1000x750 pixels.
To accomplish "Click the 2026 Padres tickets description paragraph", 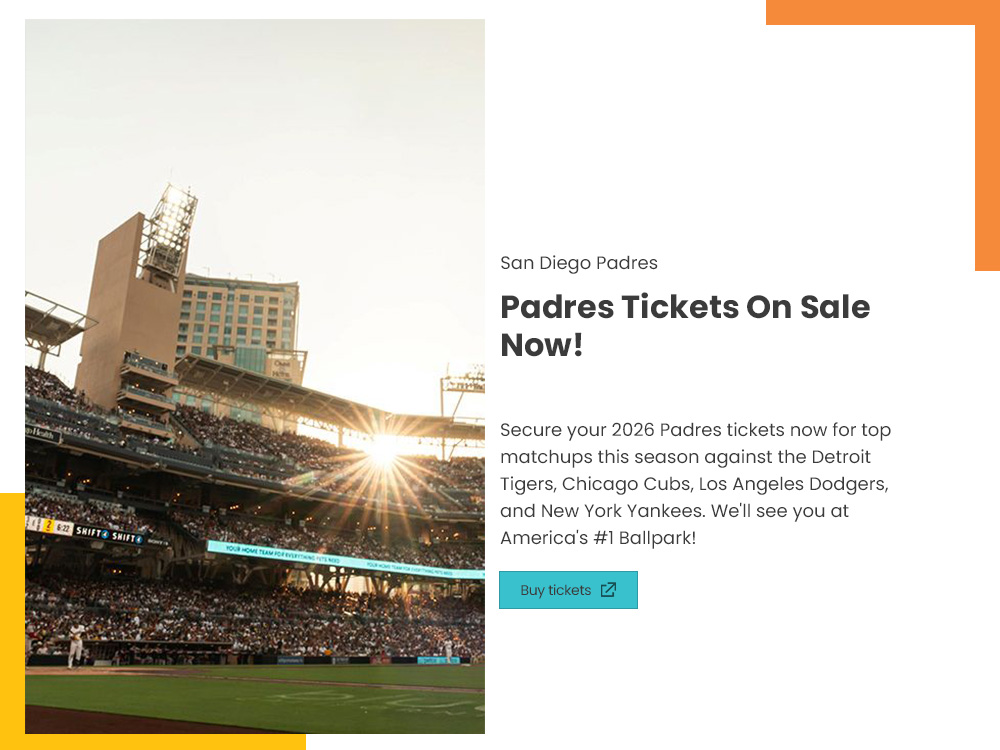I will tap(695, 484).
